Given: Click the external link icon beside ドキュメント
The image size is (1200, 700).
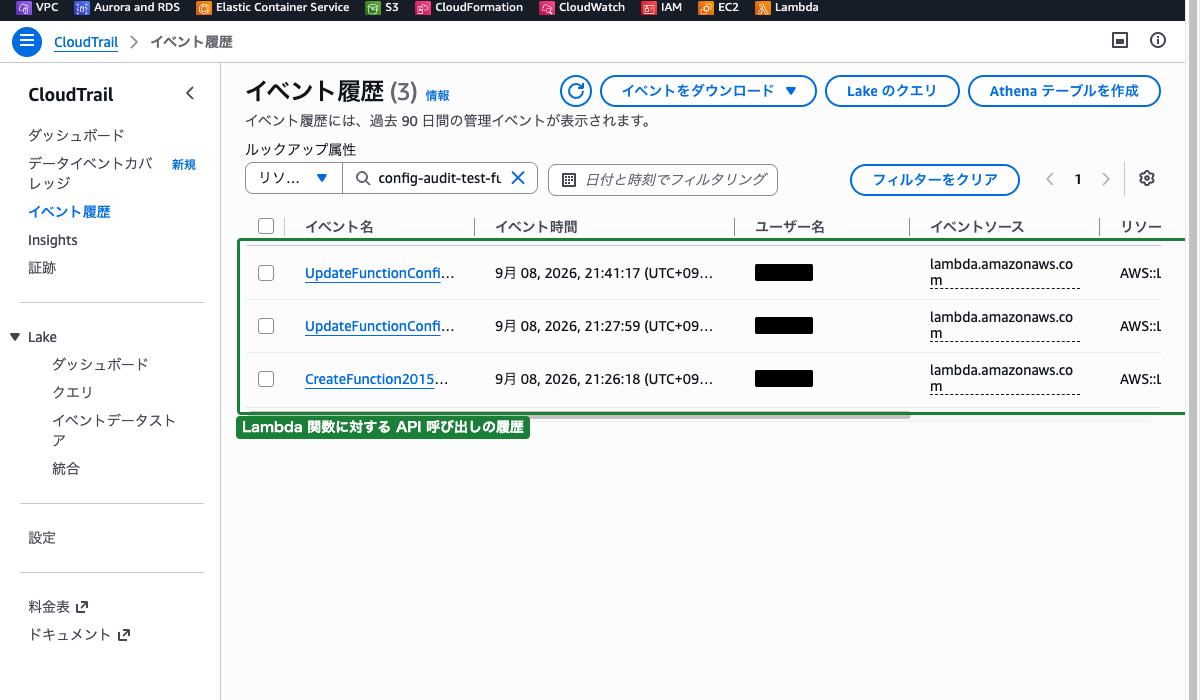Looking at the screenshot, I should point(124,635).
